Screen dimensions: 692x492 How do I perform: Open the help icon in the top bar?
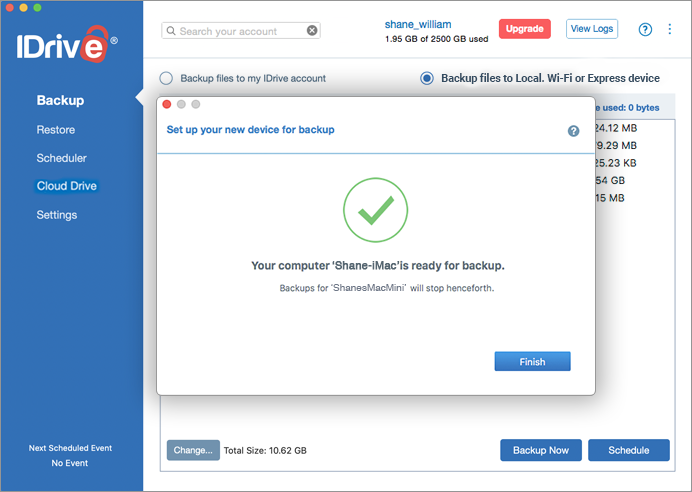(x=645, y=30)
